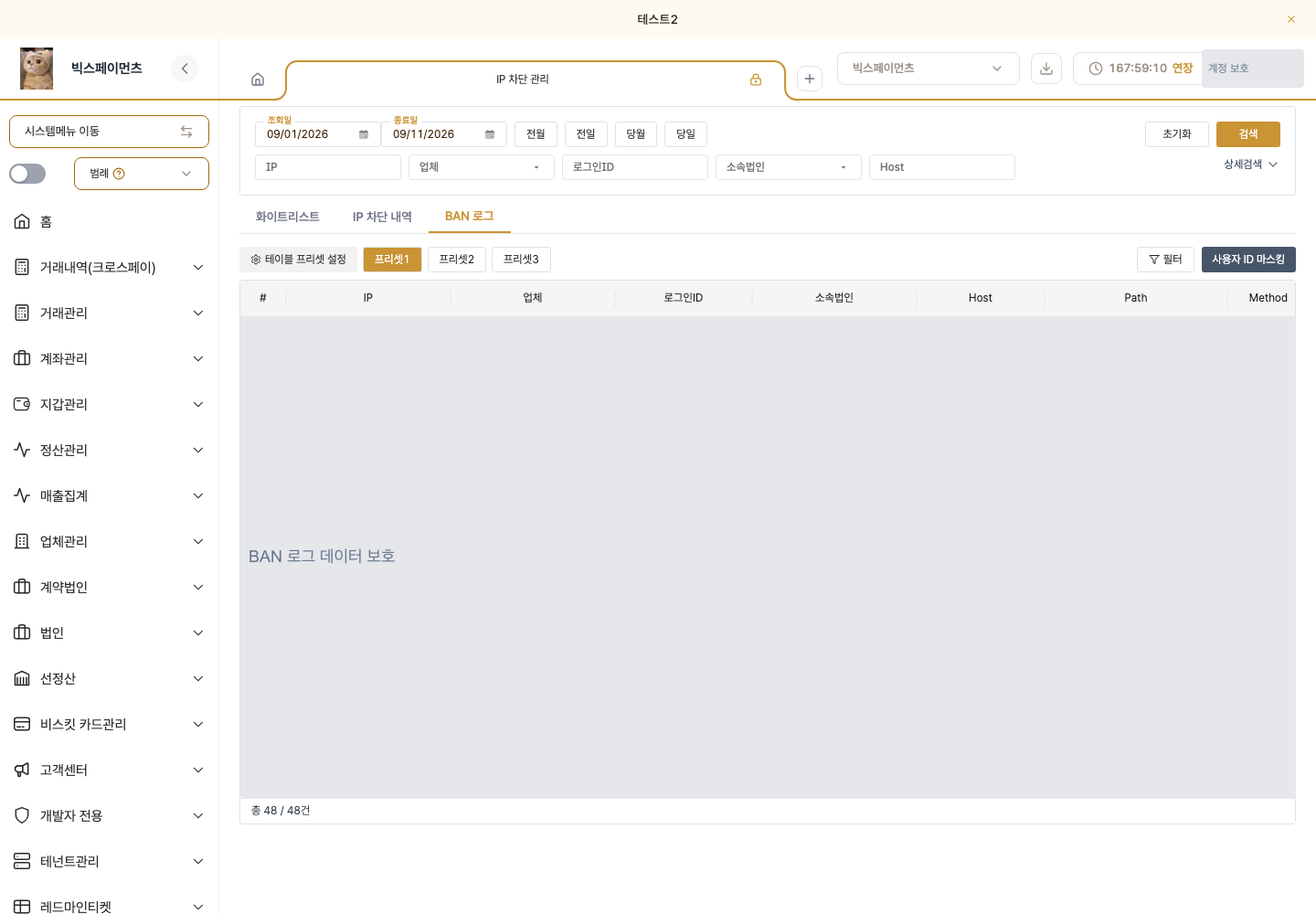The height and width of the screenshot is (914, 1316).
Task: Expand the 상세검색 advanced search
Action: point(1251,165)
